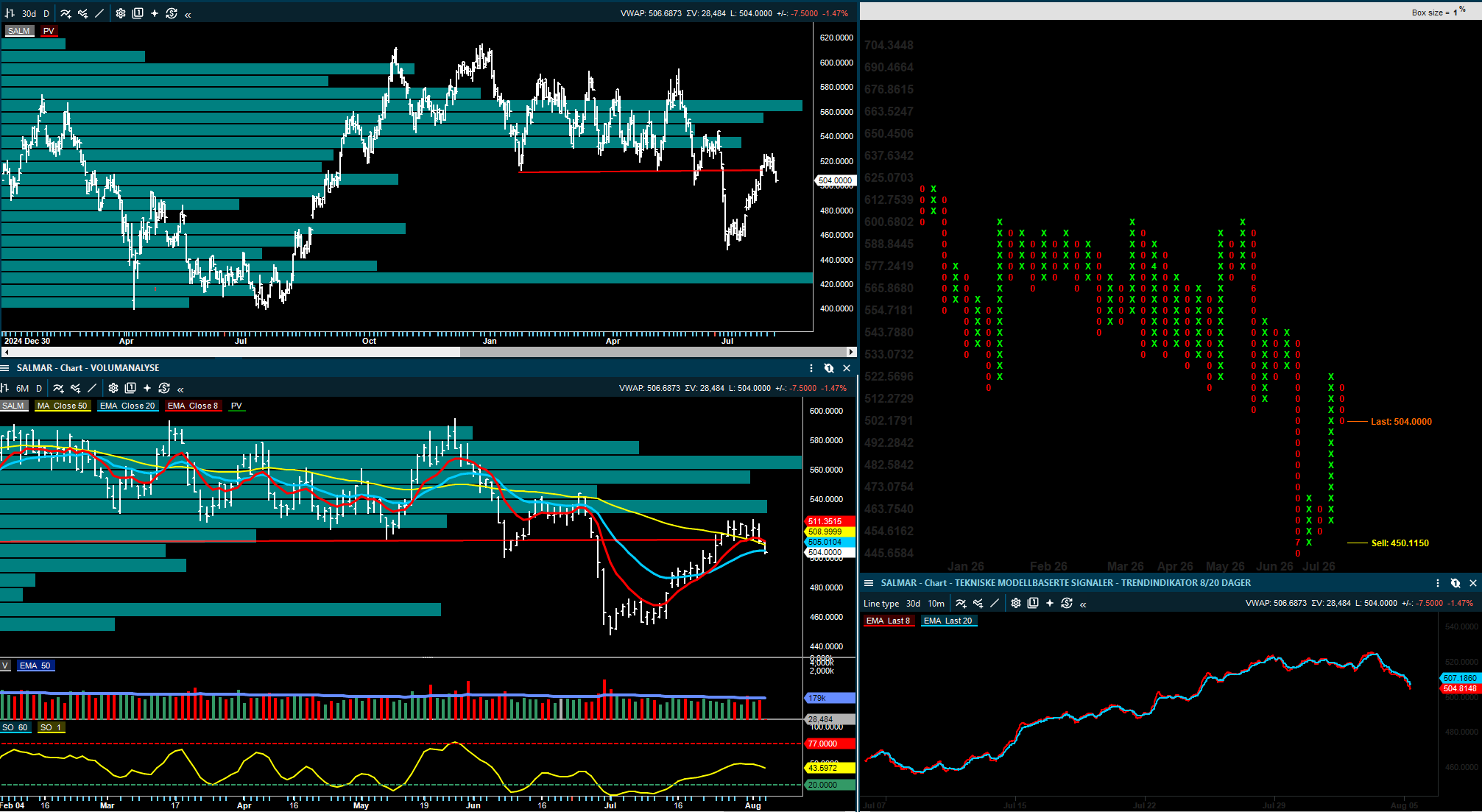Open TRENDINDIKATOR window hamburger menu

point(869,583)
